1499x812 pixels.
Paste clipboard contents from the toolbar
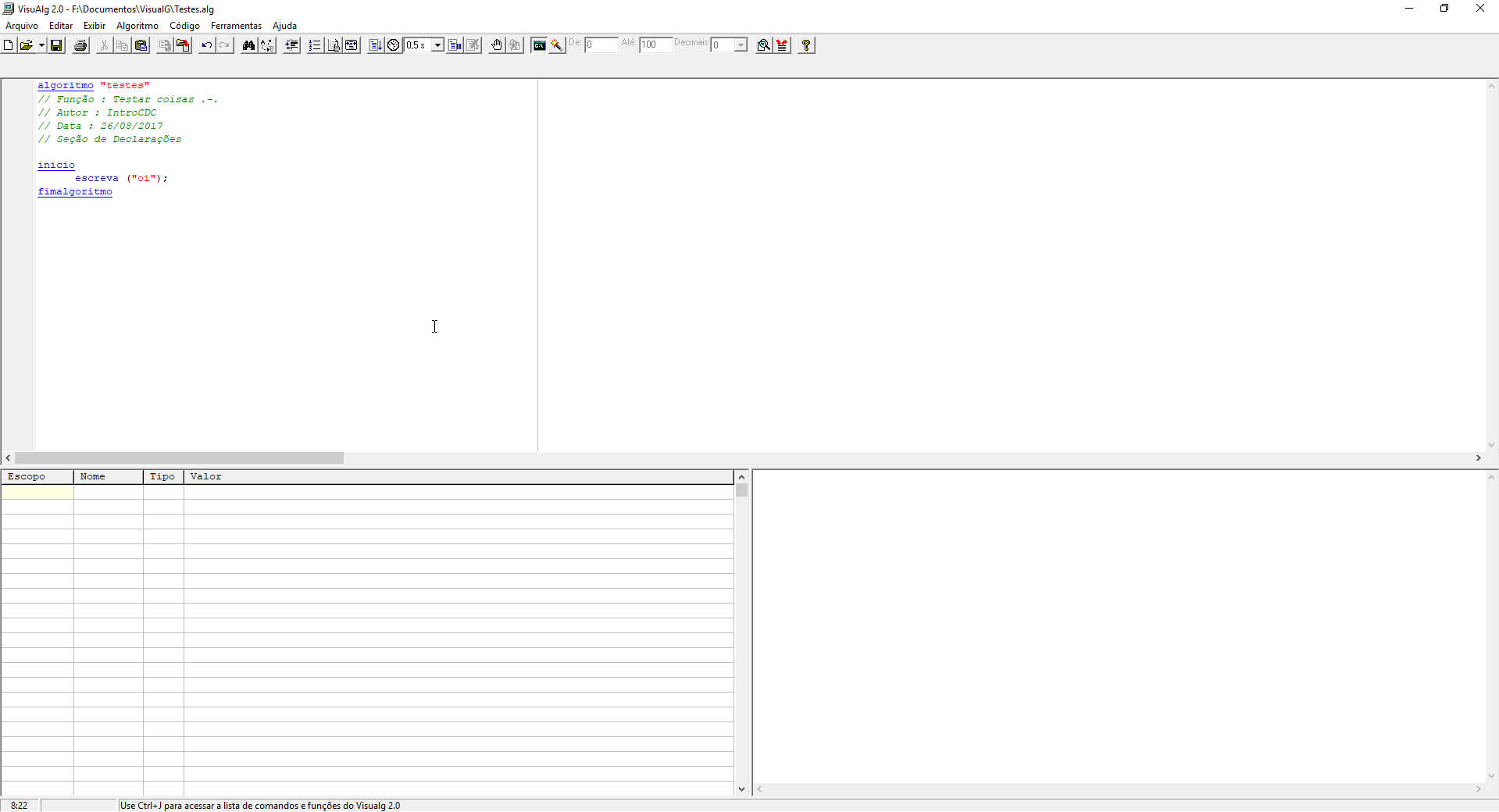141,45
